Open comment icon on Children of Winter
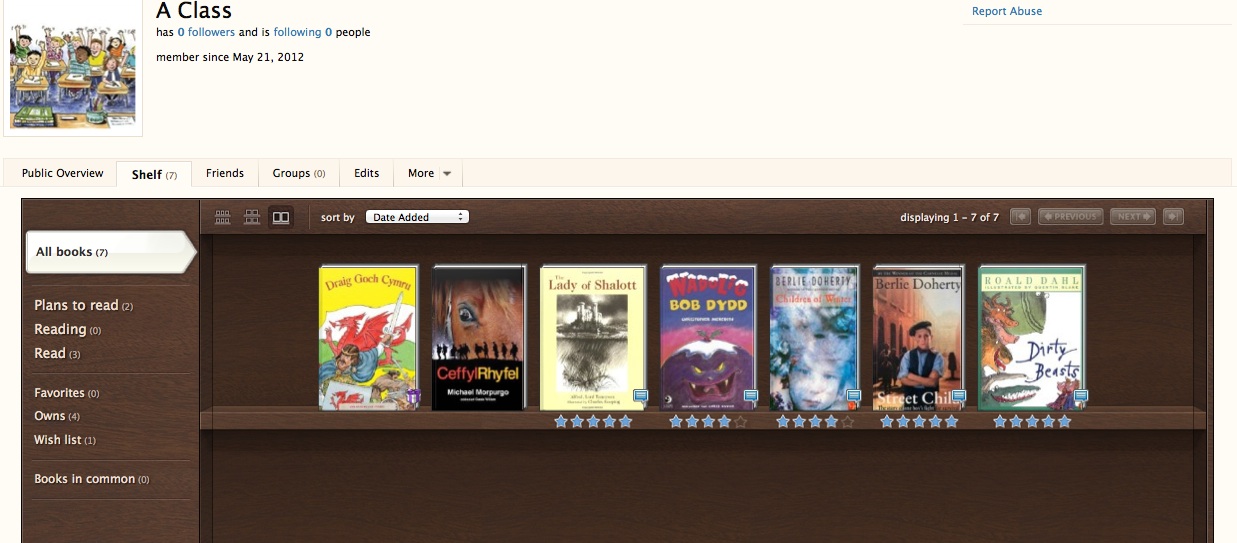The image size is (1237, 543). point(853,397)
